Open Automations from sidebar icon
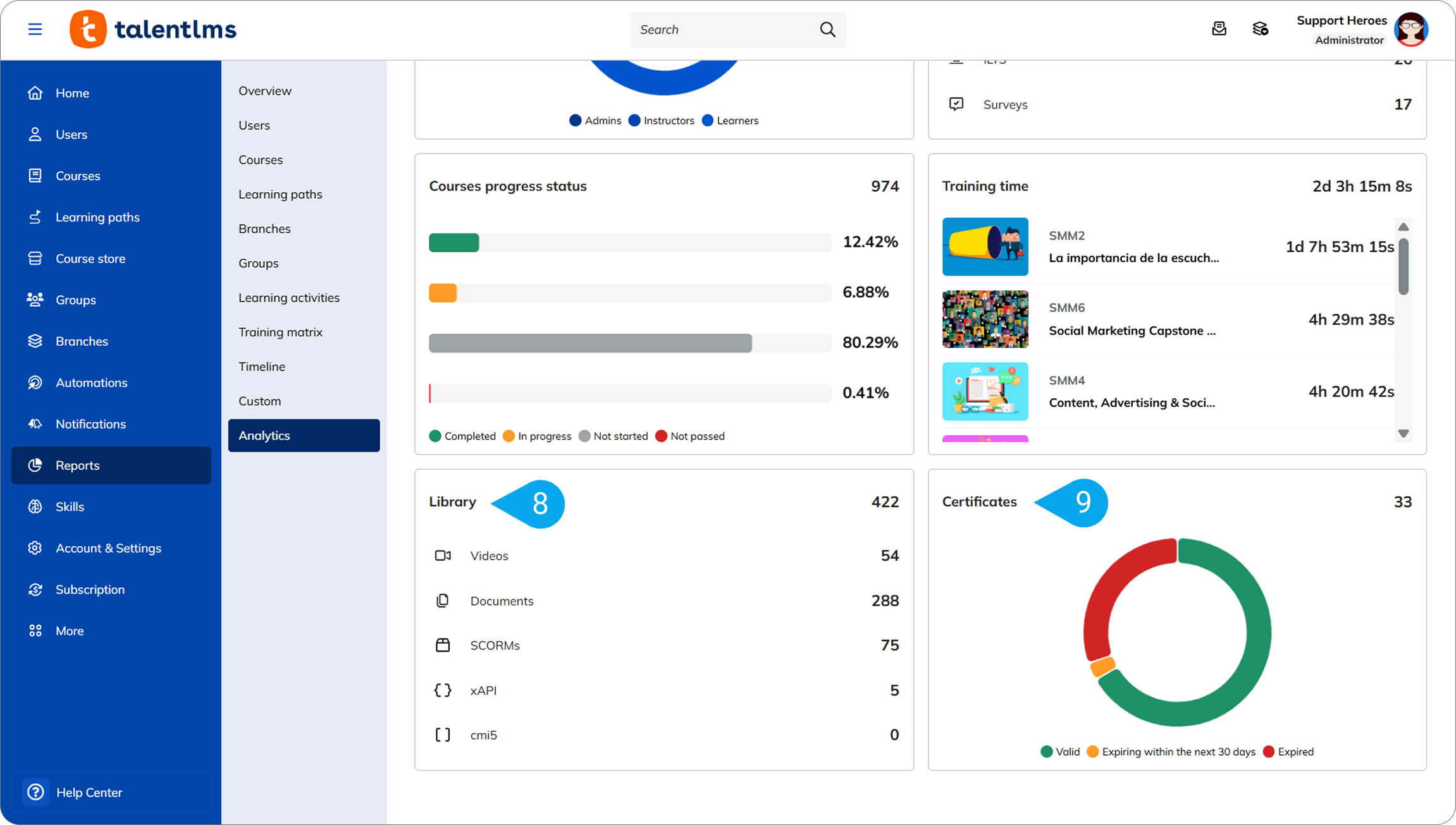Viewport: 1456px width, 825px height. pos(35,382)
